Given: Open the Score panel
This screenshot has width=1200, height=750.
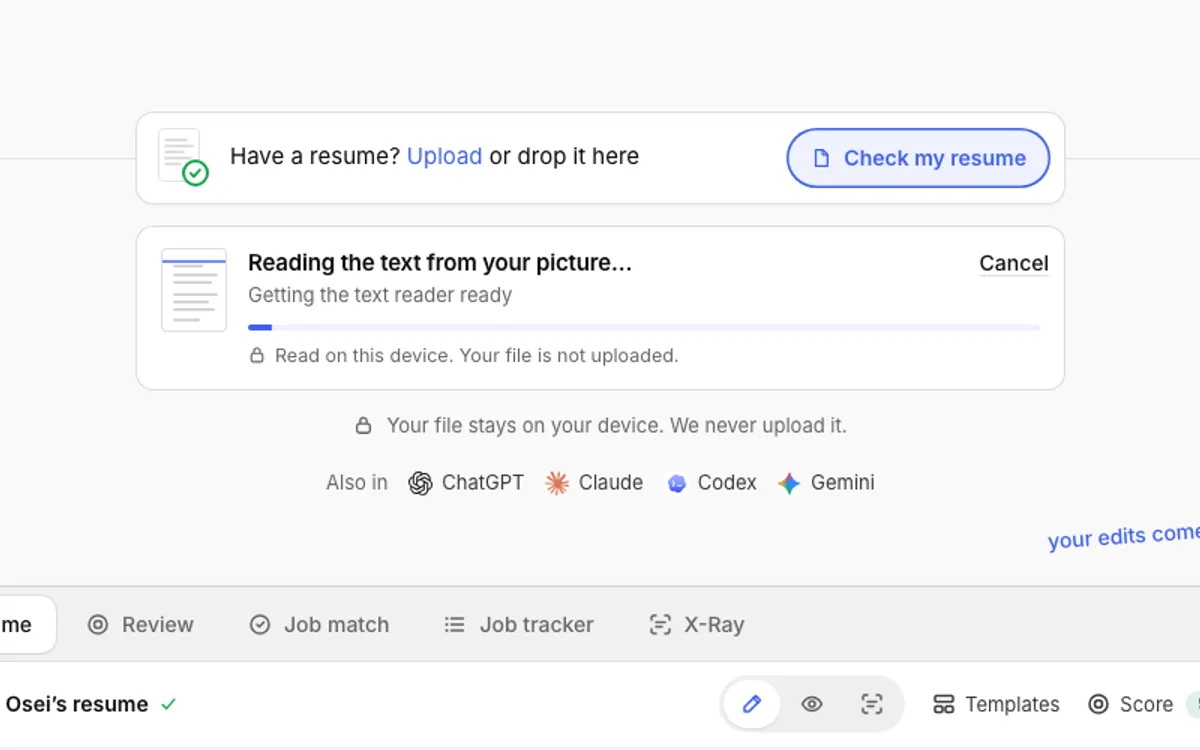Looking at the screenshot, I should [1130, 704].
